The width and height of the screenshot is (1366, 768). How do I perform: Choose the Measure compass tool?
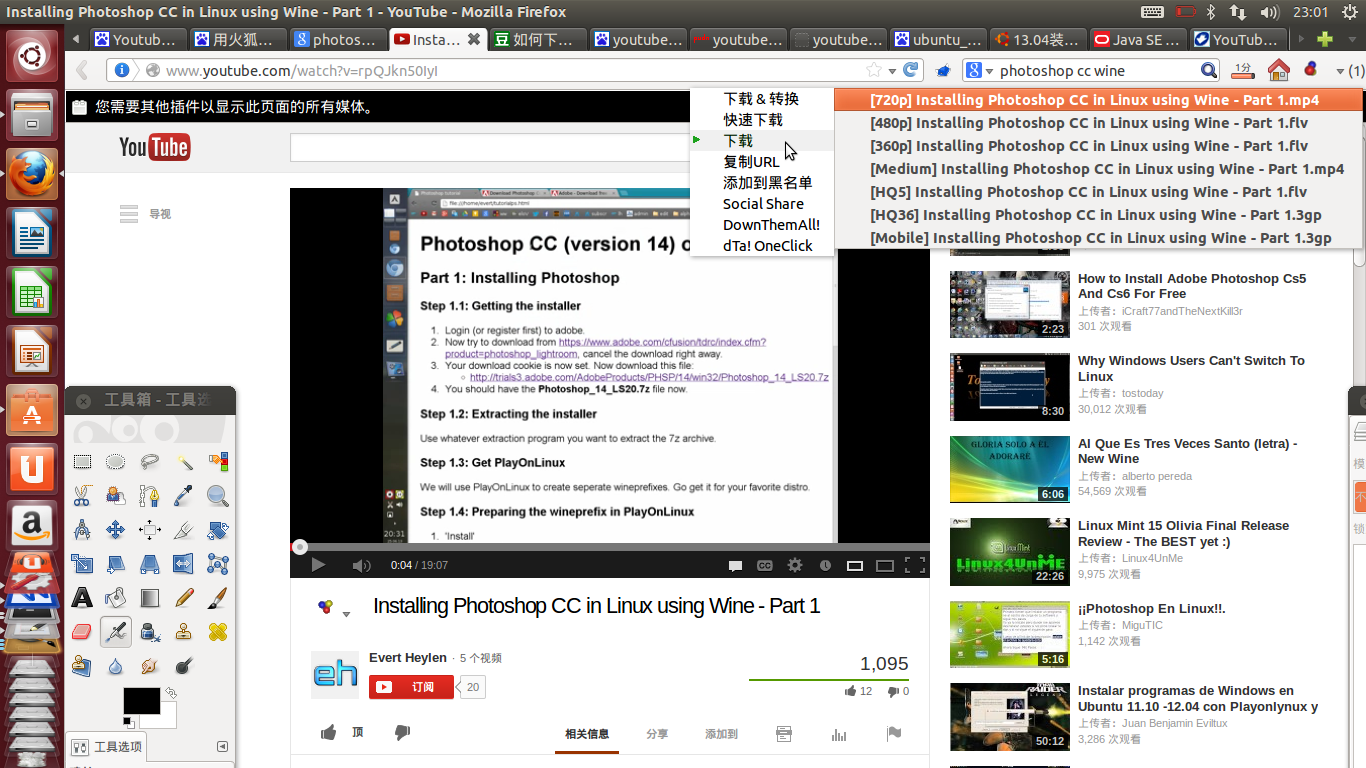click(82, 530)
